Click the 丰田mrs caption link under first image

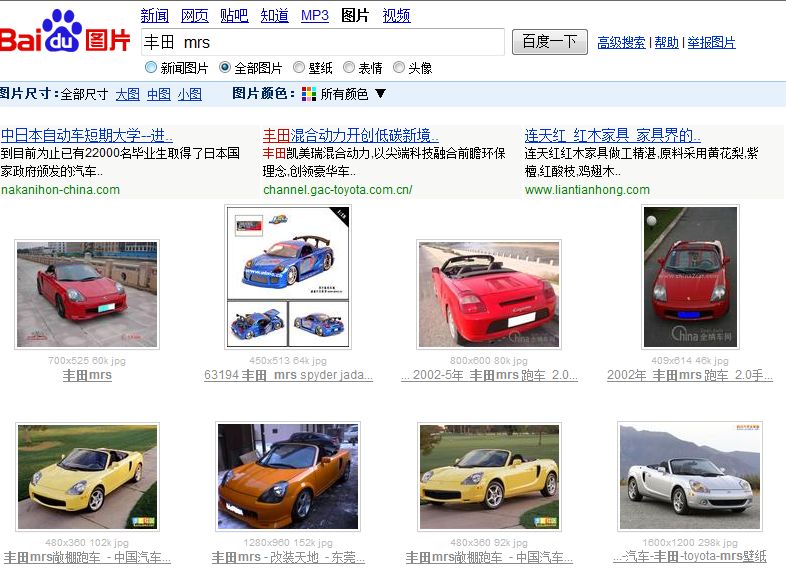pyautogui.click(x=87, y=375)
